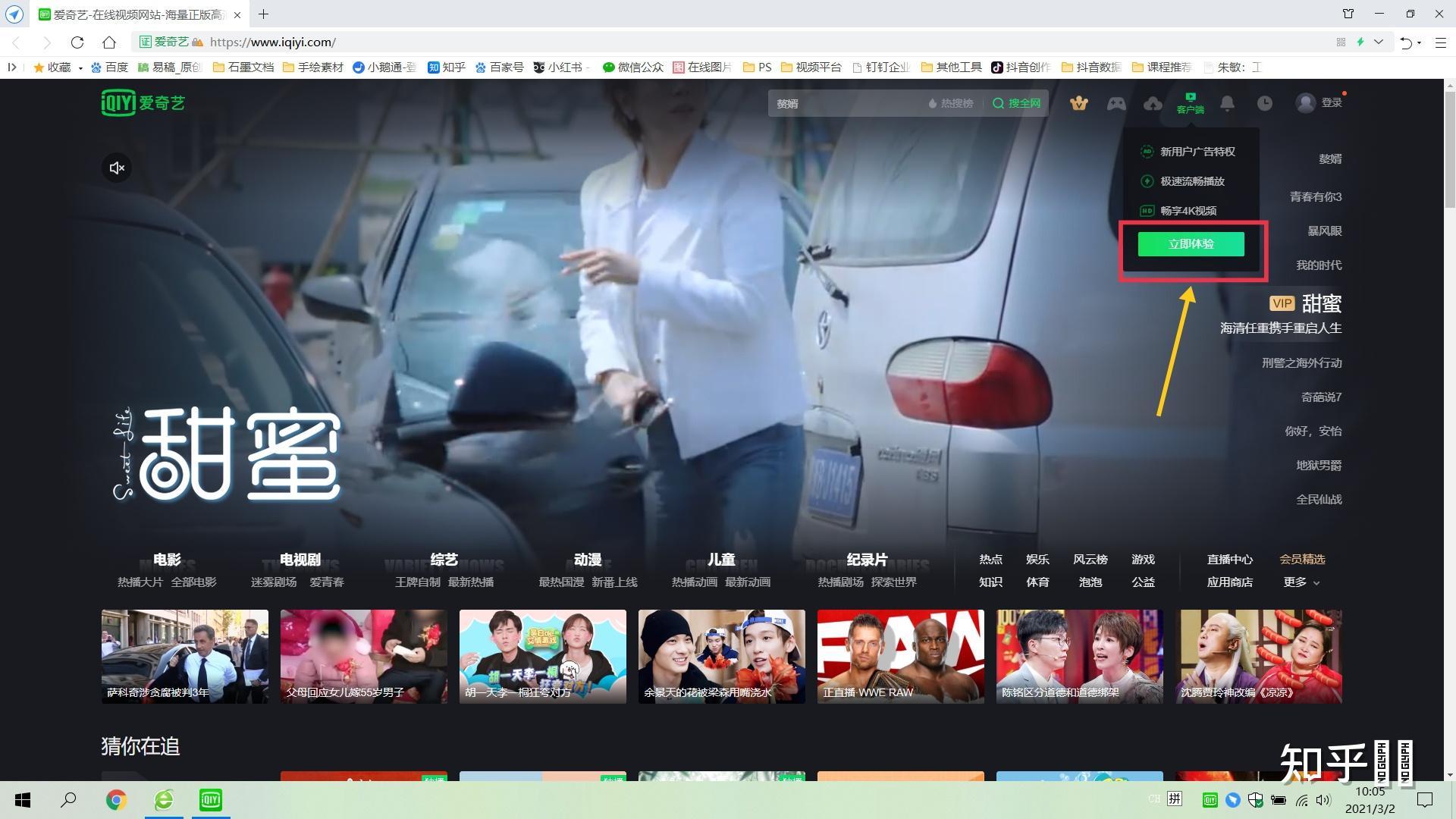This screenshot has width=1456, height=819.
Task: Open the game controller icon
Action: coord(1116,103)
